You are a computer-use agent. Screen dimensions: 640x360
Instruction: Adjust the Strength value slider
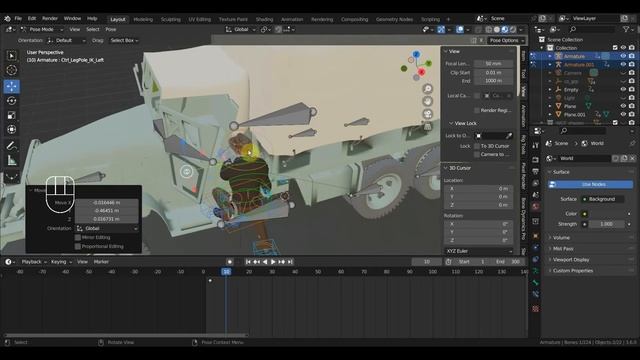click(607, 224)
